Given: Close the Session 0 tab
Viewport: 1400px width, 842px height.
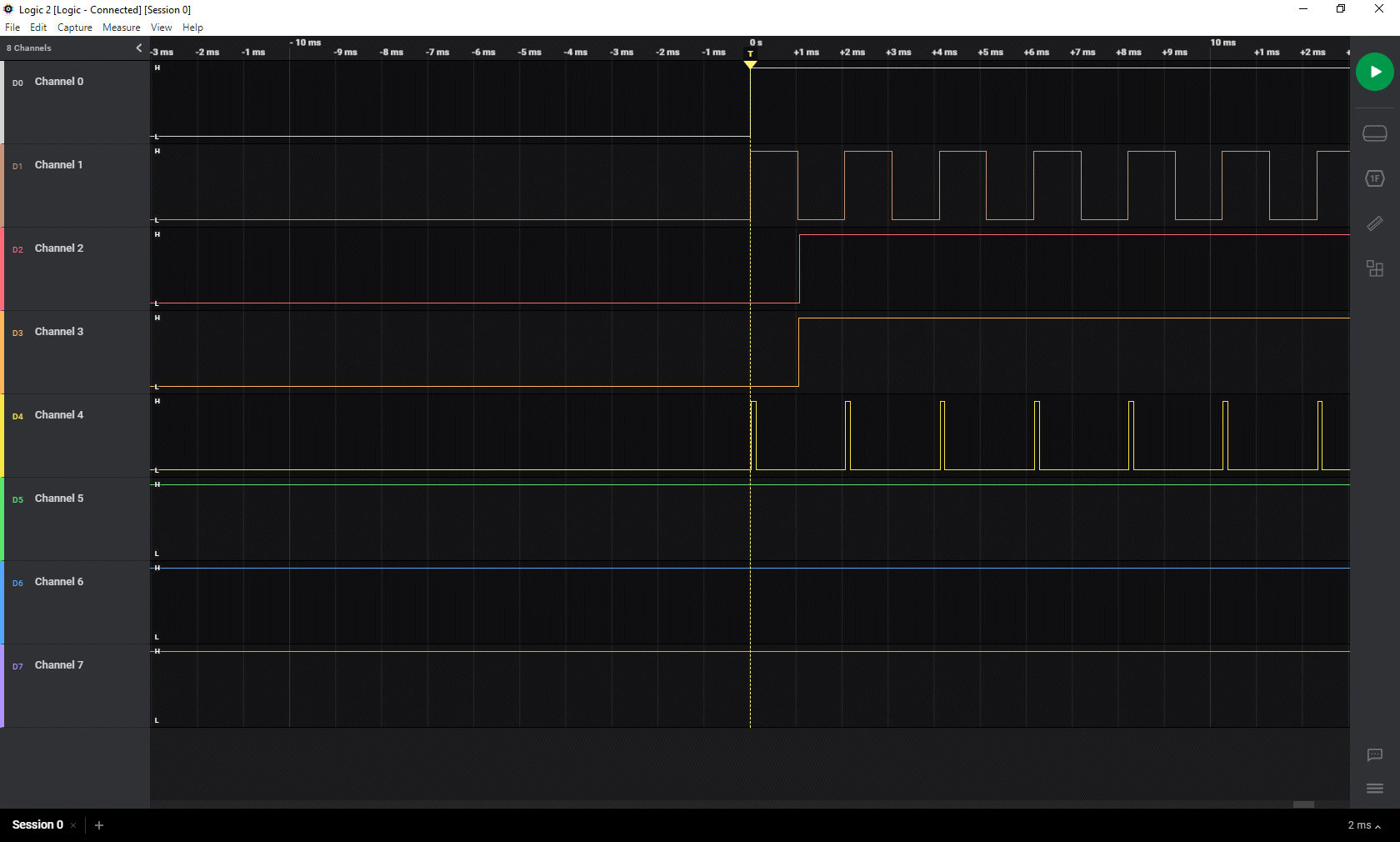Looking at the screenshot, I should pos(73,825).
